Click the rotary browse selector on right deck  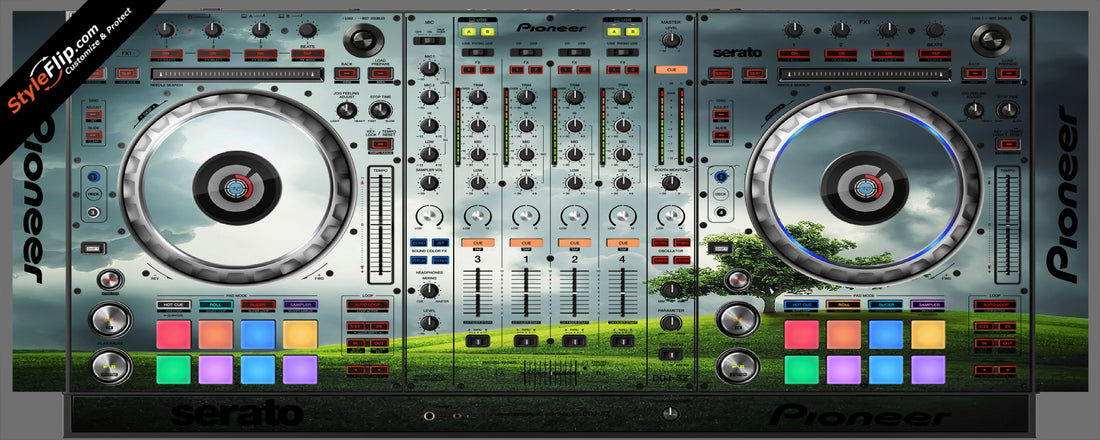coord(991,39)
